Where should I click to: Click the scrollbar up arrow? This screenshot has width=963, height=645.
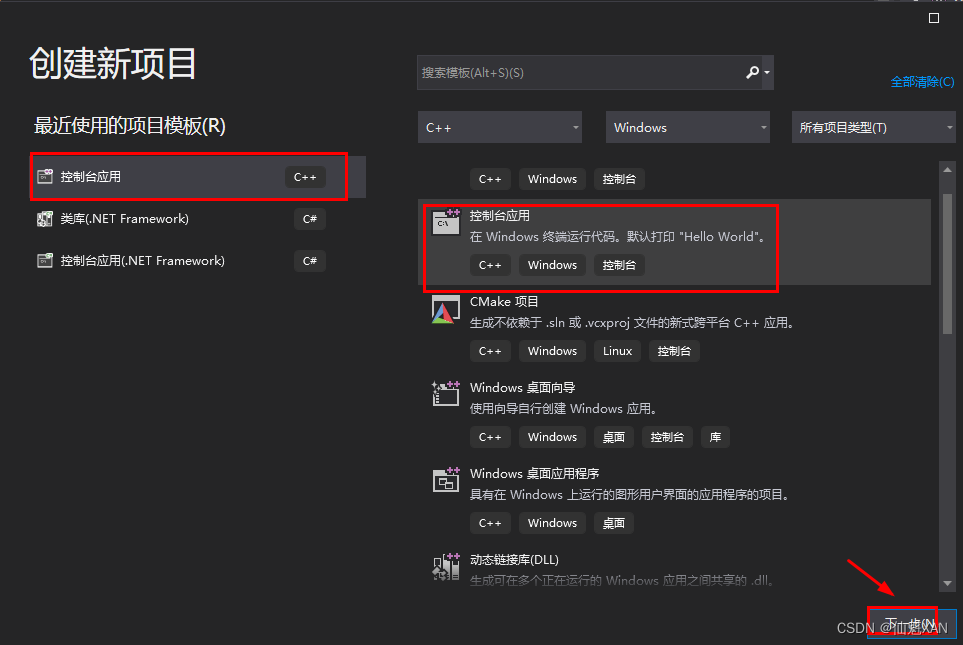pyautogui.click(x=947, y=170)
